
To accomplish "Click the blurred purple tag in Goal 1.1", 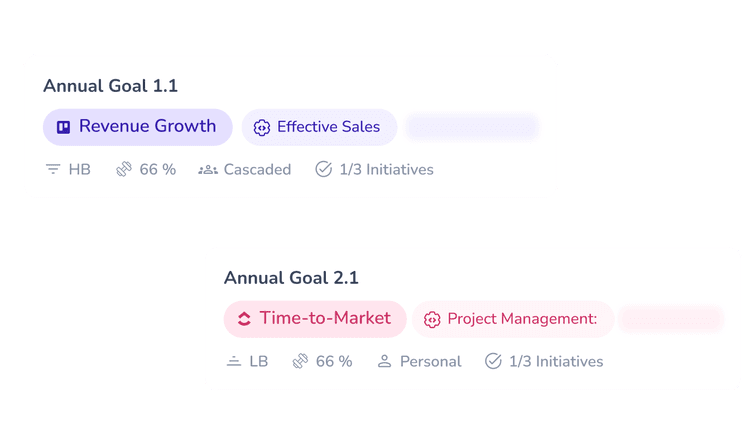I will tap(472, 127).
